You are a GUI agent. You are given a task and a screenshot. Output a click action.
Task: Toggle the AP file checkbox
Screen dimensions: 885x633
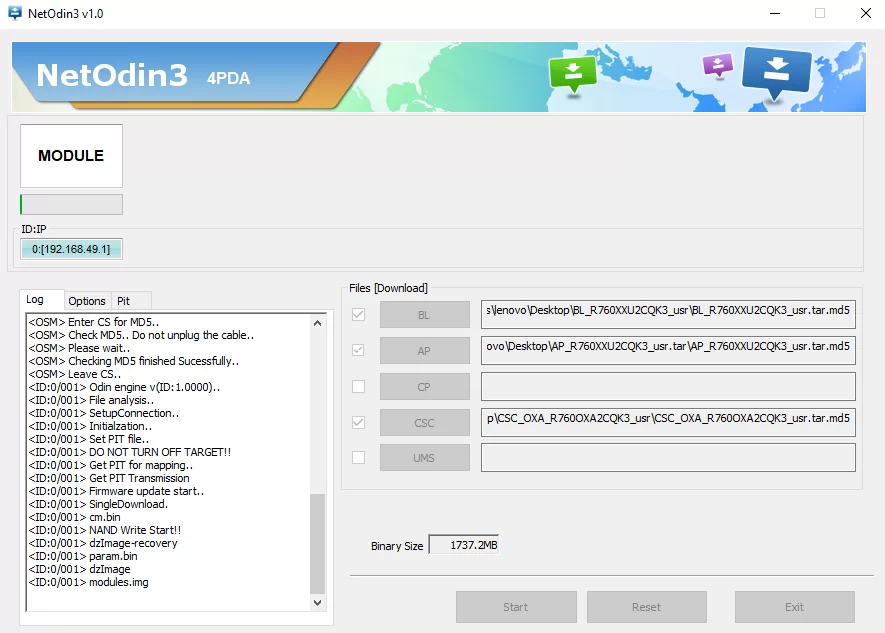tap(359, 351)
